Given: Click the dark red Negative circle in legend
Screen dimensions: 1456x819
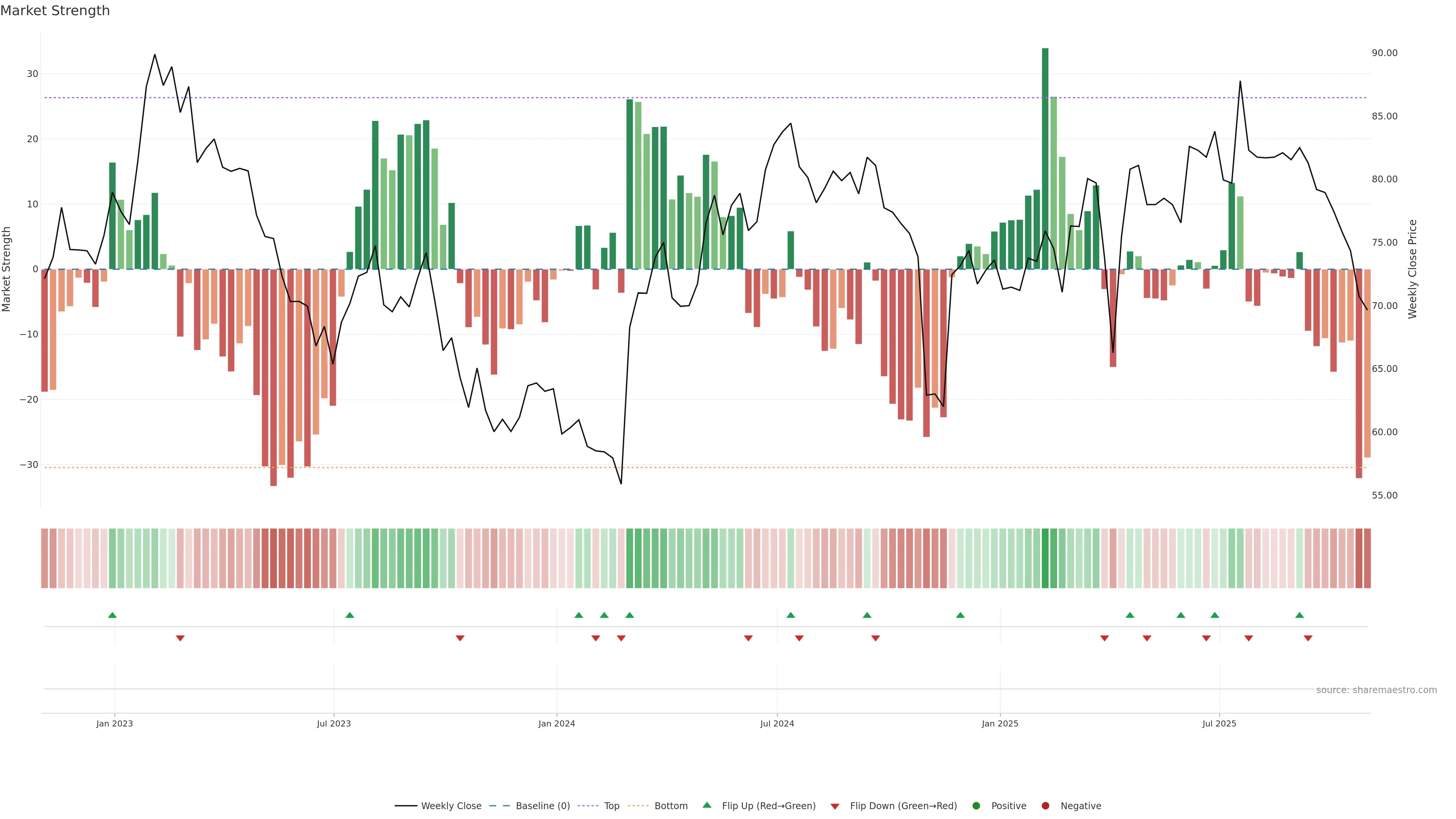Looking at the screenshot, I should point(1045,805).
